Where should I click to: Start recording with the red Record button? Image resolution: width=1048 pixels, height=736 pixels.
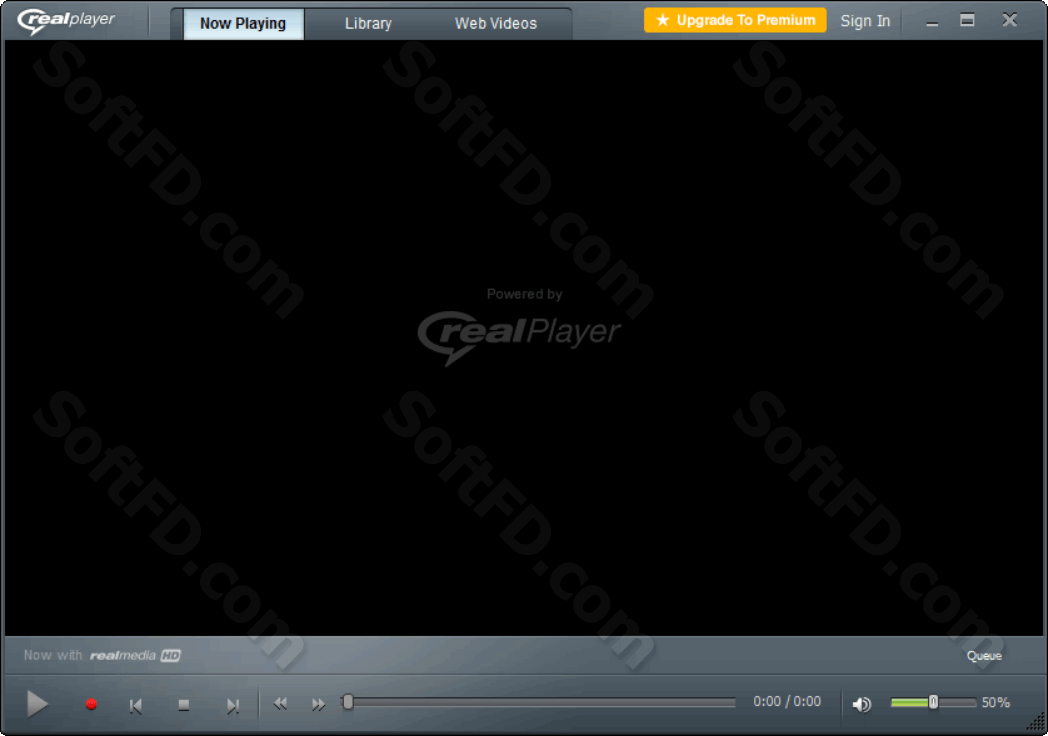(92, 704)
